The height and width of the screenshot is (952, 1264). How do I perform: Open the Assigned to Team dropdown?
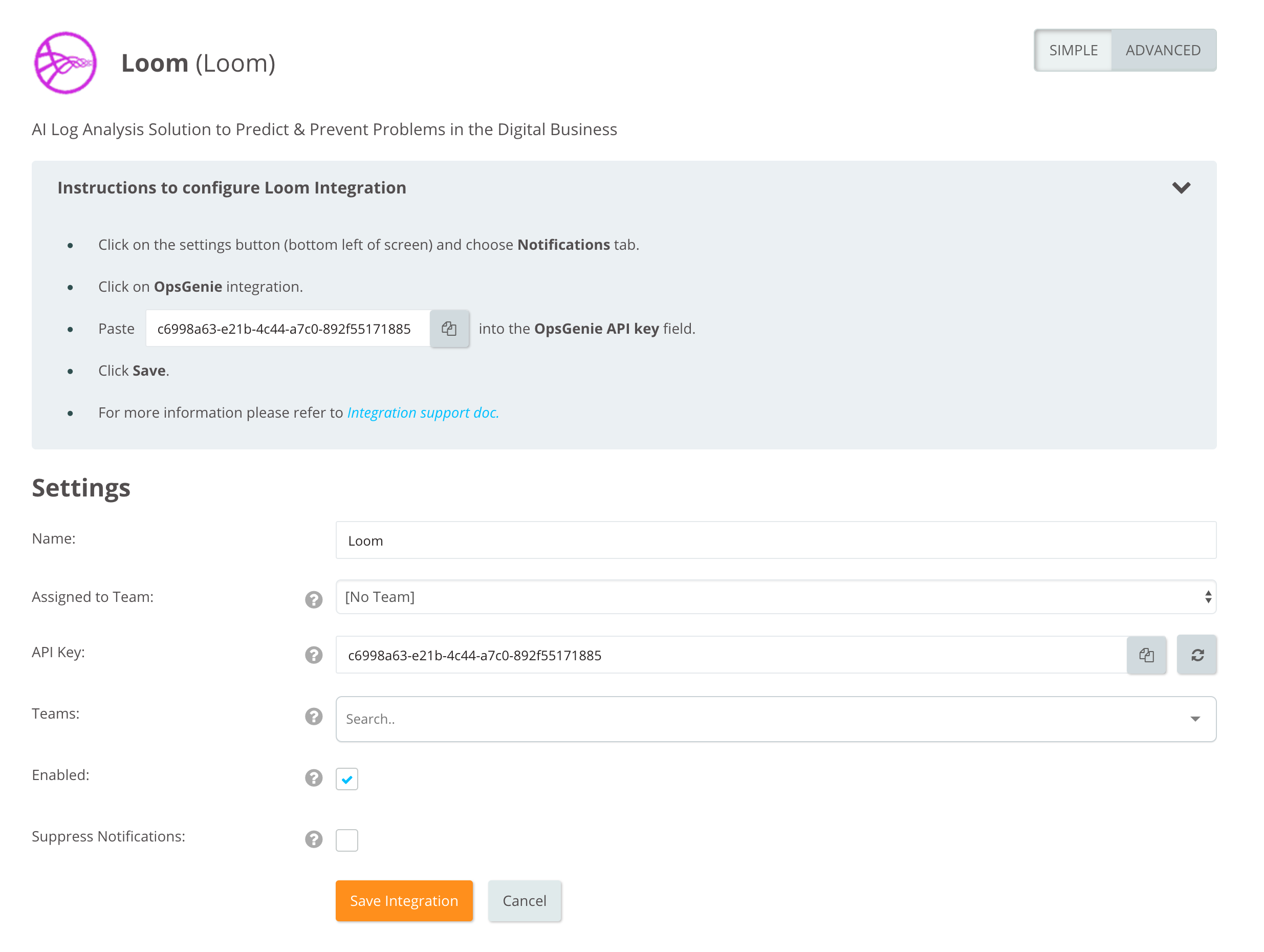pyautogui.click(x=775, y=597)
